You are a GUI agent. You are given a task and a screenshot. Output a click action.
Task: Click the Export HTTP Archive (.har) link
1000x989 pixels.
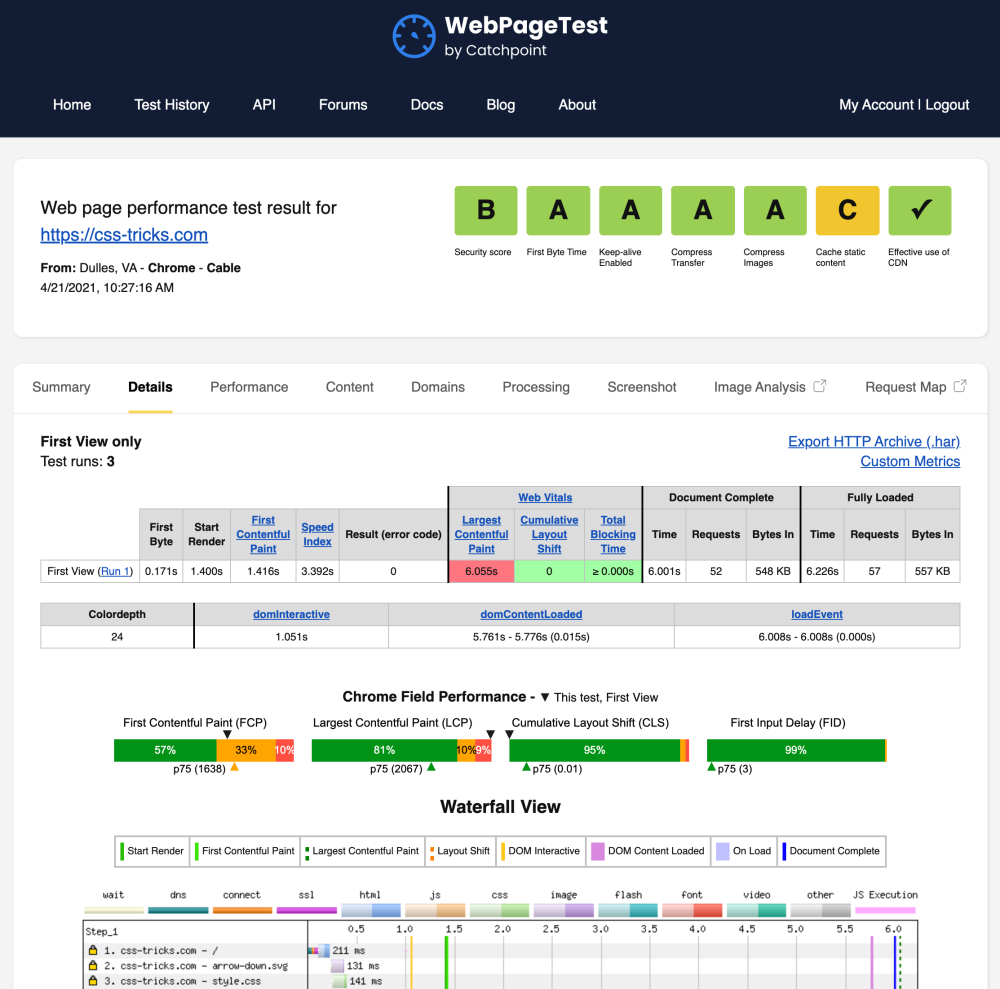[873, 441]
